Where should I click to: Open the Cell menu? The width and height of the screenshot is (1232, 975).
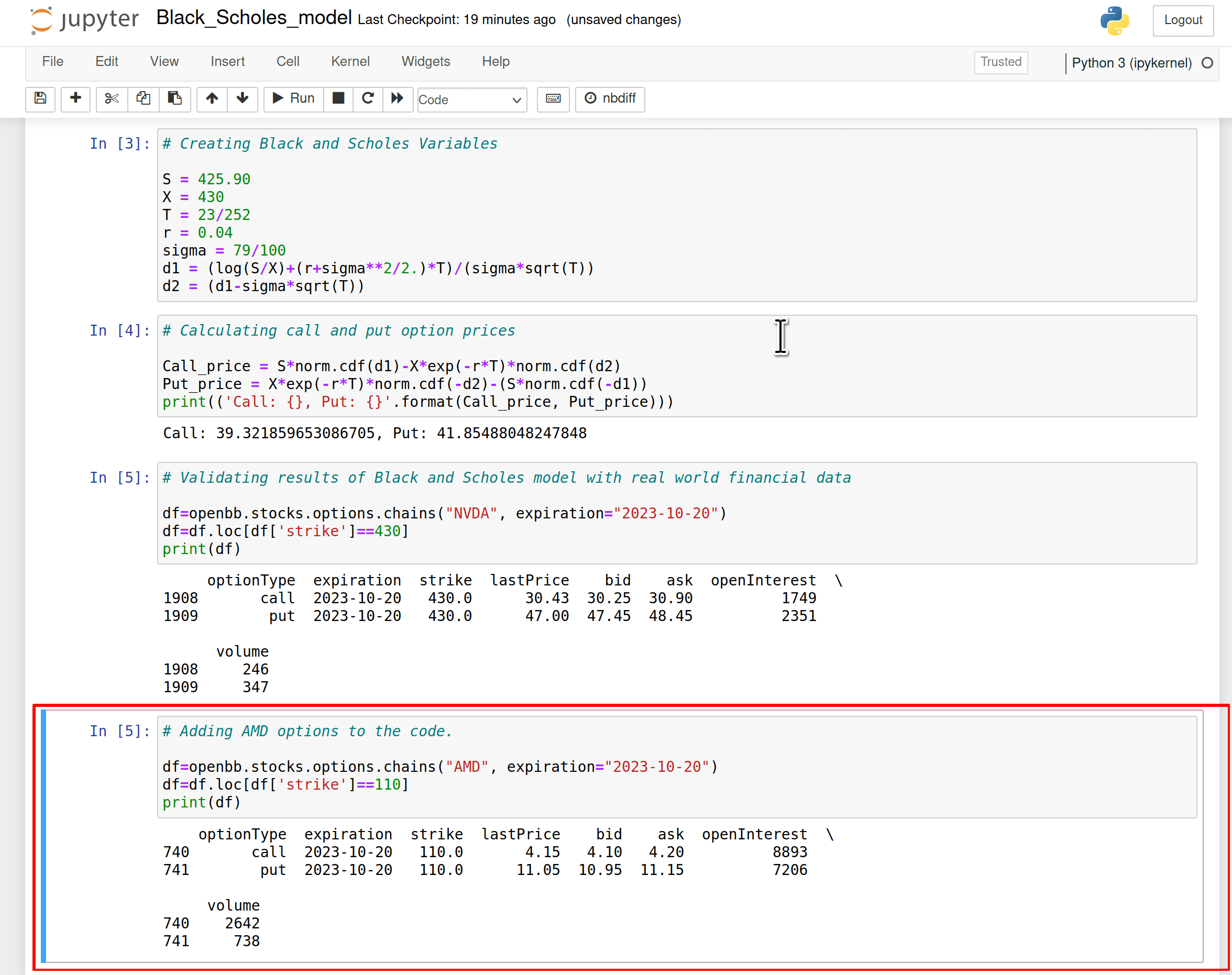[x=288, y=62]
